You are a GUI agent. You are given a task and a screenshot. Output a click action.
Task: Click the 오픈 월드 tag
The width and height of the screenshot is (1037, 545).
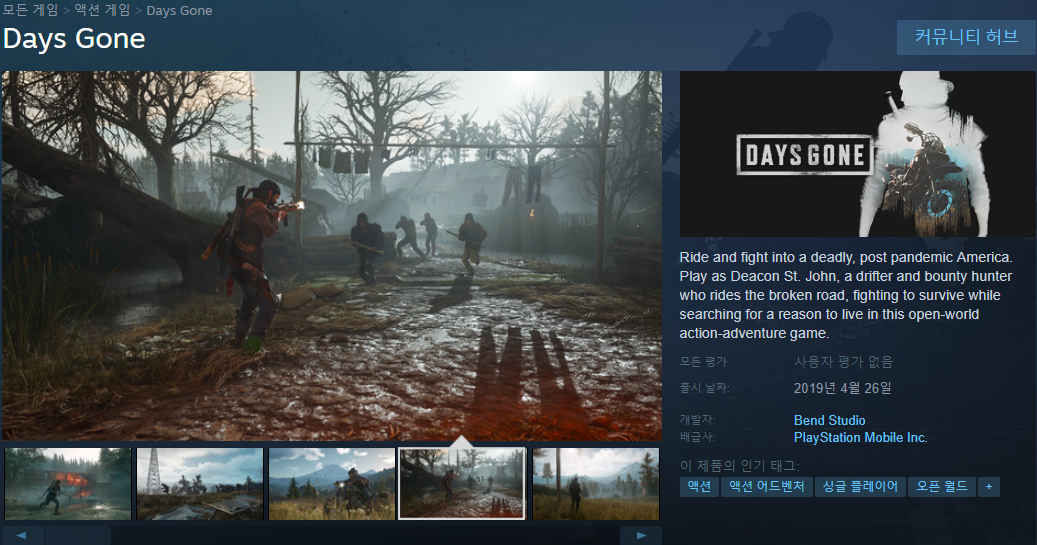point(942,487)
